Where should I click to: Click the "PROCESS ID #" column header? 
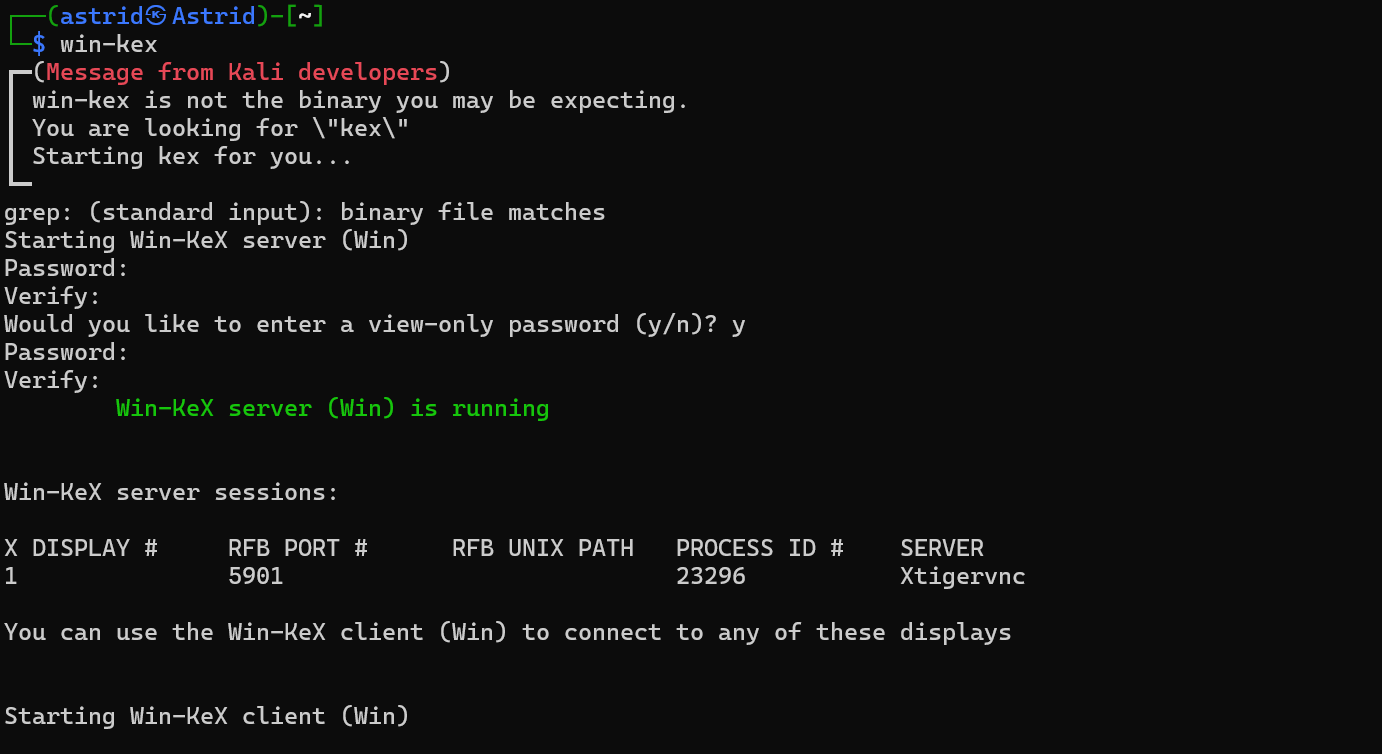(759, 548)
